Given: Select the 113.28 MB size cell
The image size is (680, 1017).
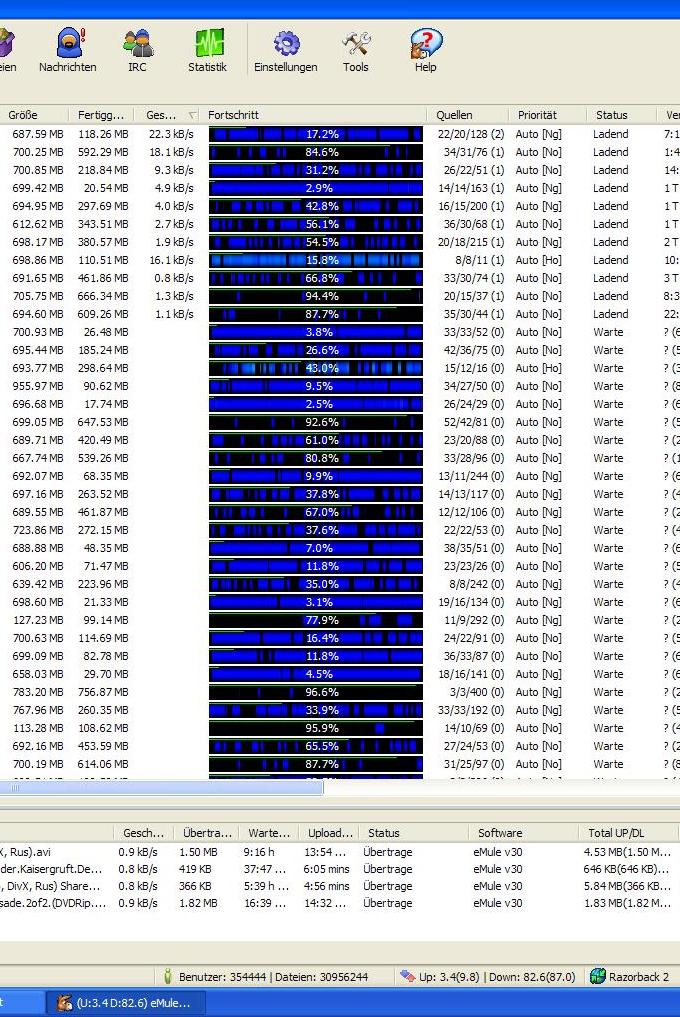Looking at the screenshot, I should (x=38, y=728).
